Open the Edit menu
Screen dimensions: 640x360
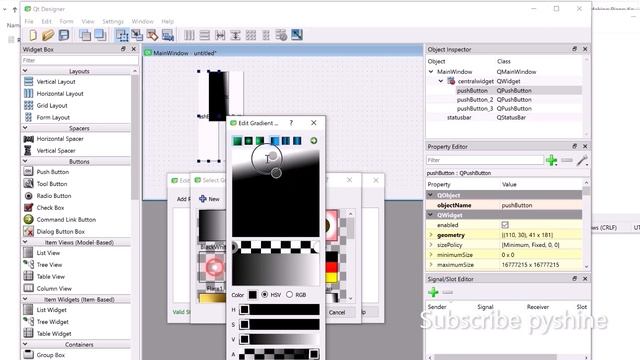point(46,21)
